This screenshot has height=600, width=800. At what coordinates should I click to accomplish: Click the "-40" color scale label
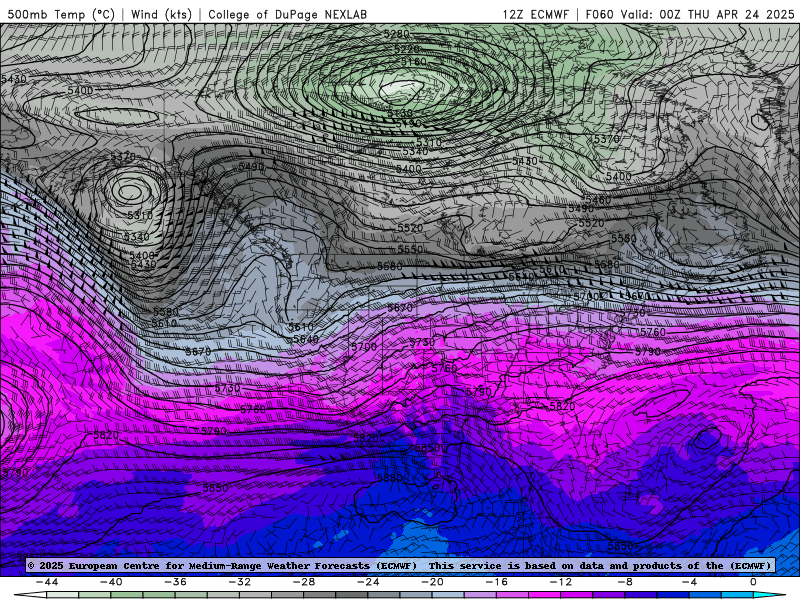(111, 582)
